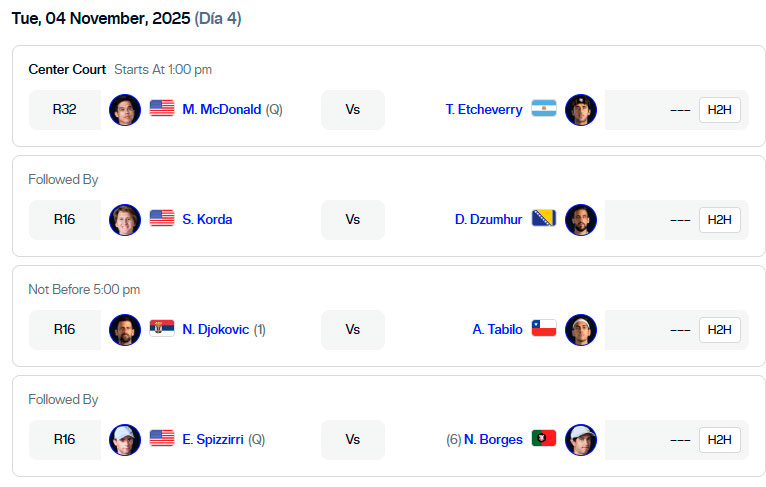The height and width of the screenshot is (487, 766).
Task: Open A. Tabilo player profile link
Action: point(497,329)
